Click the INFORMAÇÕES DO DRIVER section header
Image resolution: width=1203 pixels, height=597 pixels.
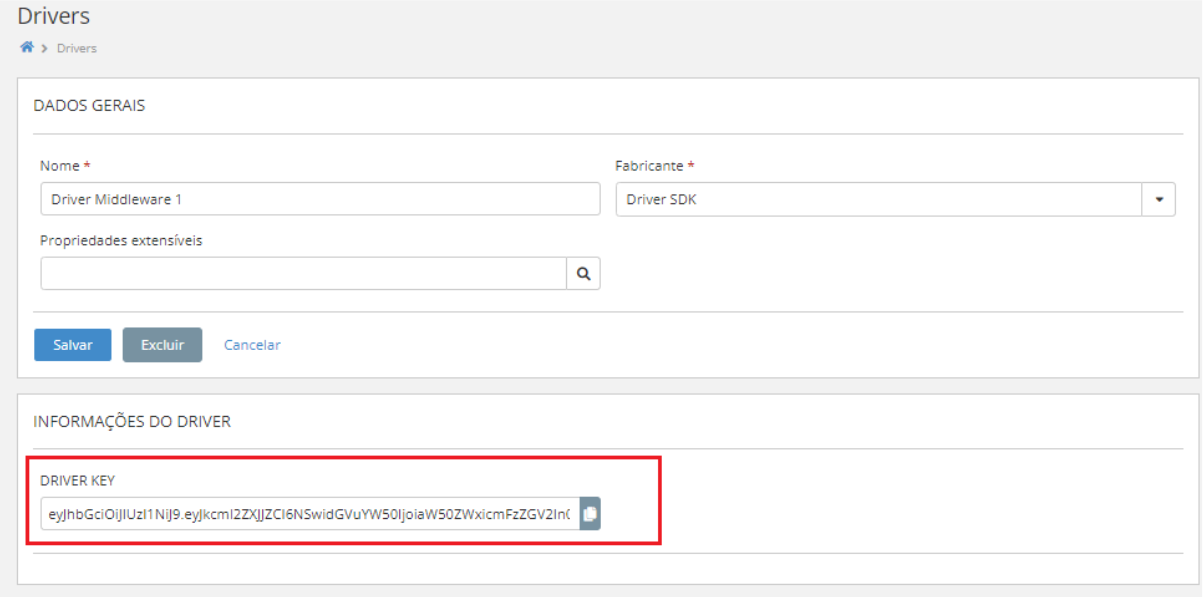(x=132, y=422)
